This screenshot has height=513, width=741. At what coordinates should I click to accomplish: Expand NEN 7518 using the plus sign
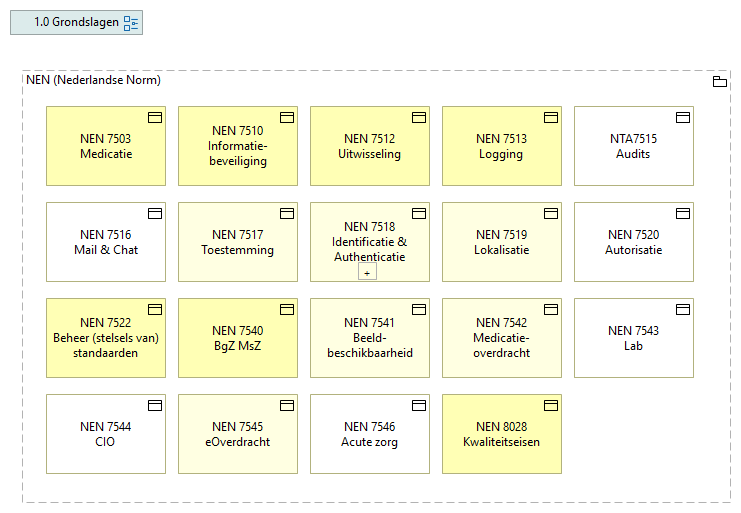pyautogui.click(x=368, y=272)
